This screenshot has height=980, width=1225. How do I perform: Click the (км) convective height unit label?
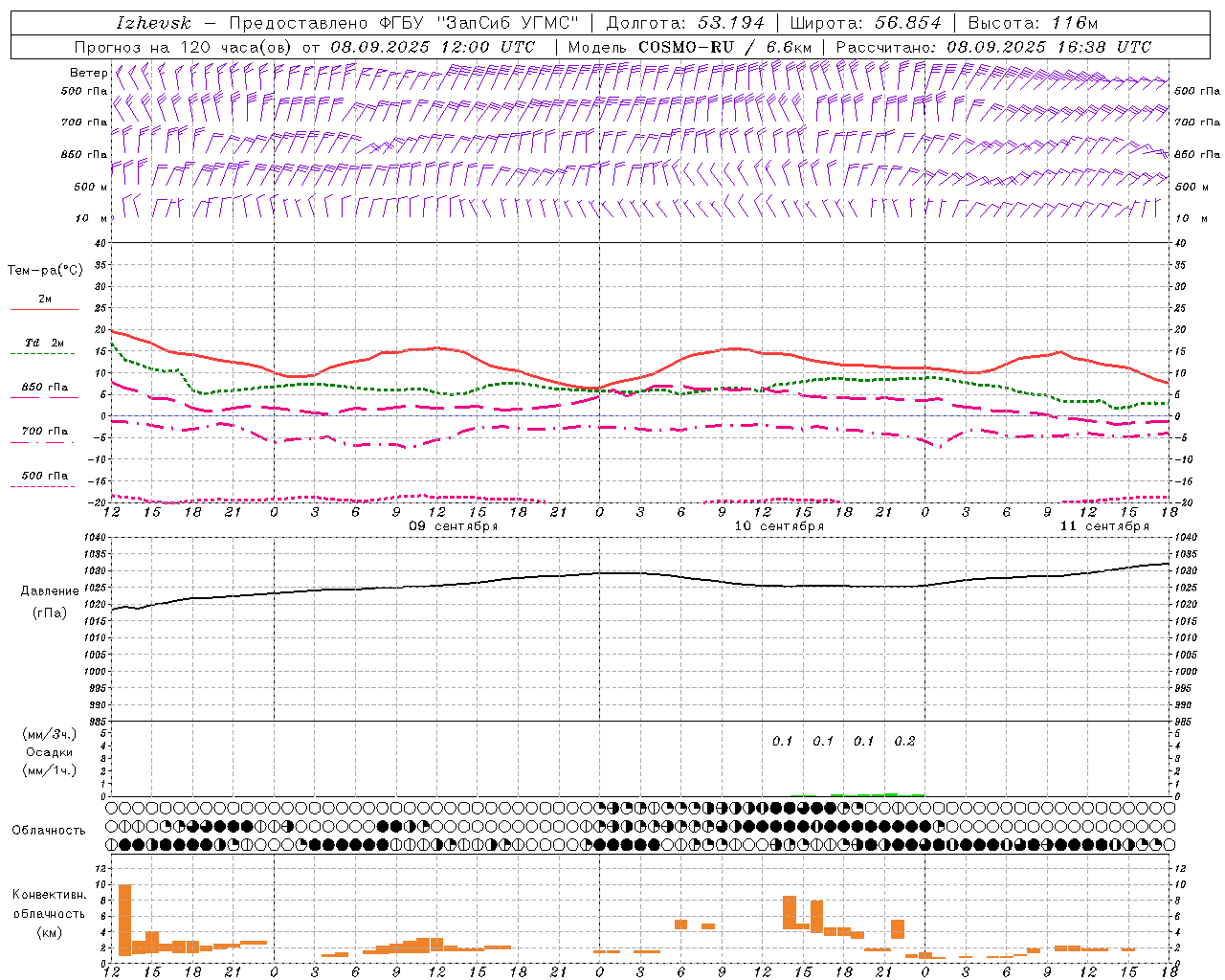49,932
